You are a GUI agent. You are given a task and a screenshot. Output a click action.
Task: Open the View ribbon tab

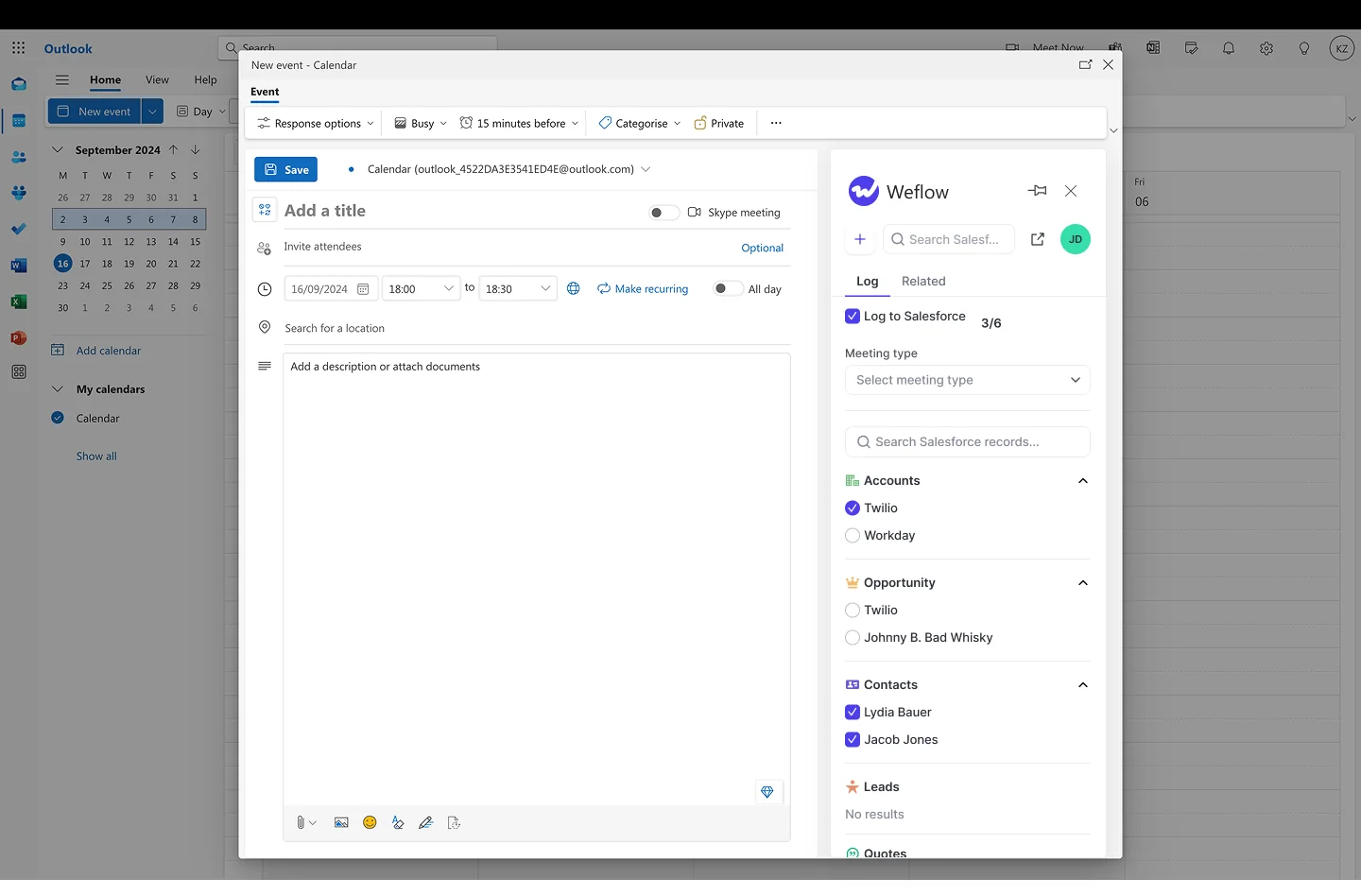[x=157, y=80]
